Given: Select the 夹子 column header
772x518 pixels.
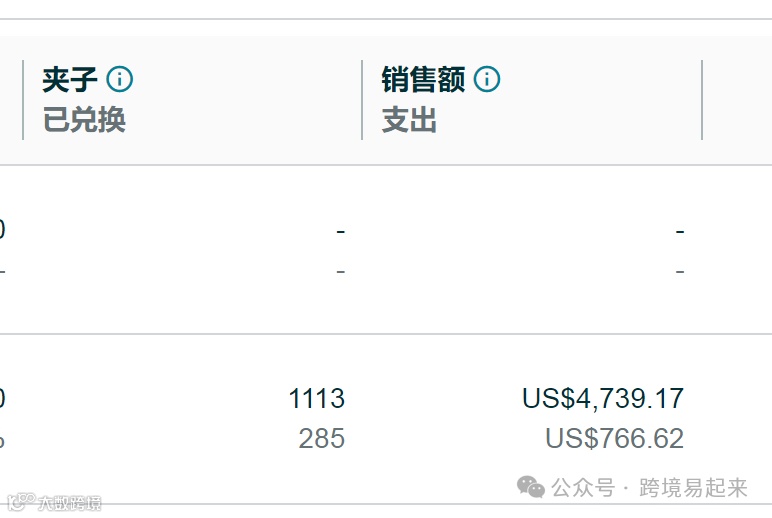Looking at the screenshot, I should [69, 80].
